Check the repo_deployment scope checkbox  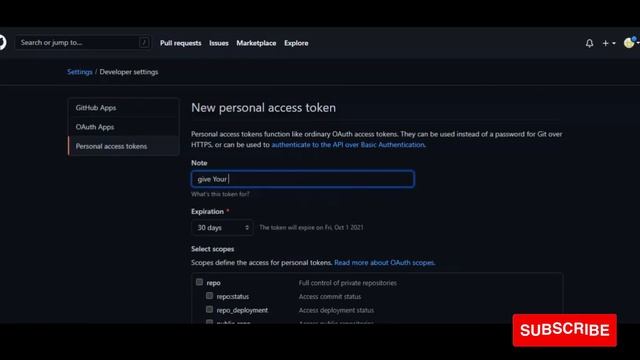click(209, 309)
